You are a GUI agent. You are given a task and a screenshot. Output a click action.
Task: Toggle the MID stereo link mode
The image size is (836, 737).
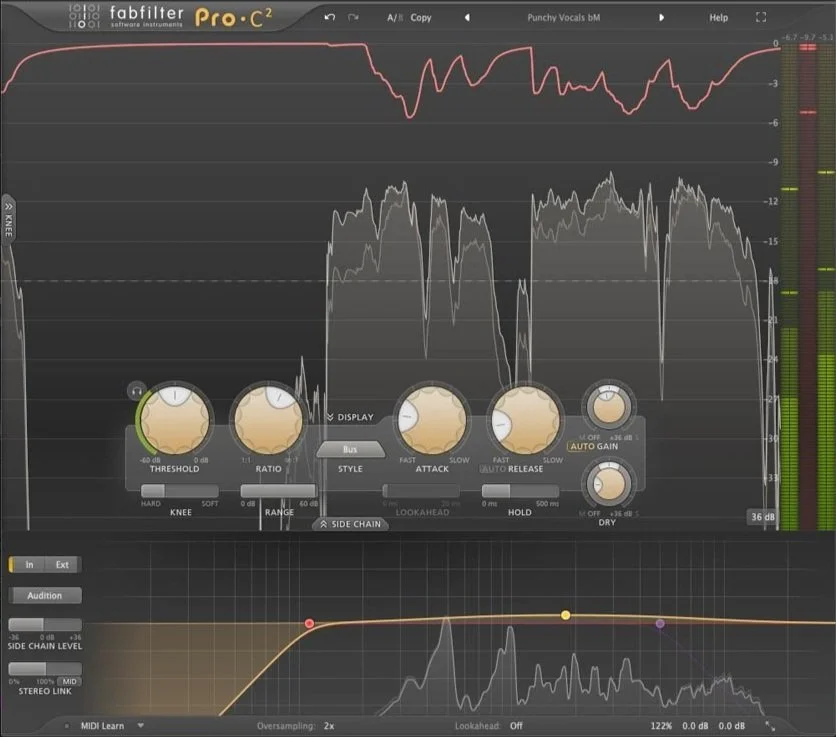pyautogui.click(x=69, y=682)
